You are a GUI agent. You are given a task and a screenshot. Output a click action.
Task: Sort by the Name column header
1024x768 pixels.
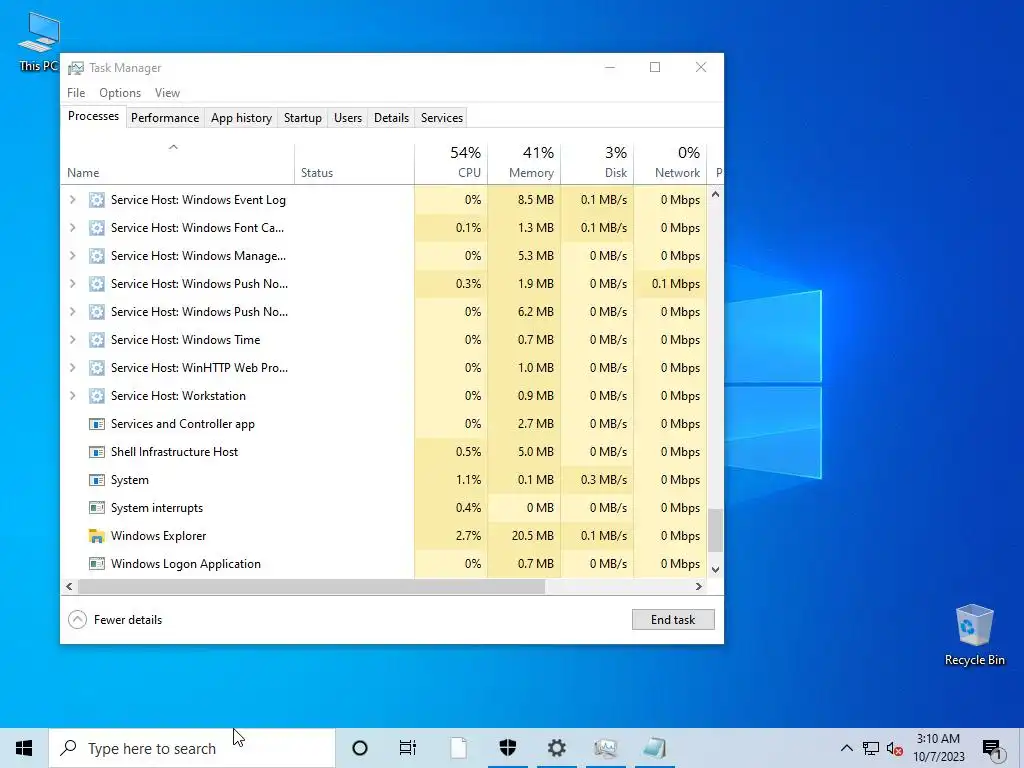point(178,164)
